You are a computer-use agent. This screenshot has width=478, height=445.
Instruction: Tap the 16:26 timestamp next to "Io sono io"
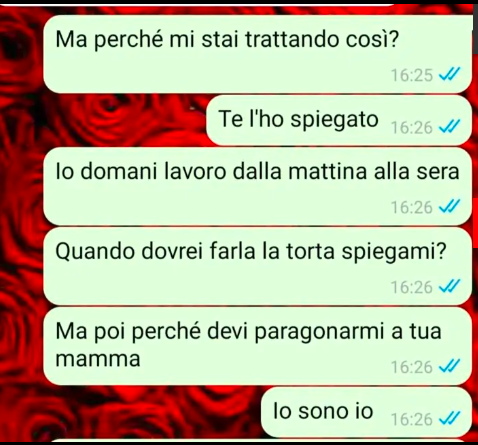click(x=412, y=419)
